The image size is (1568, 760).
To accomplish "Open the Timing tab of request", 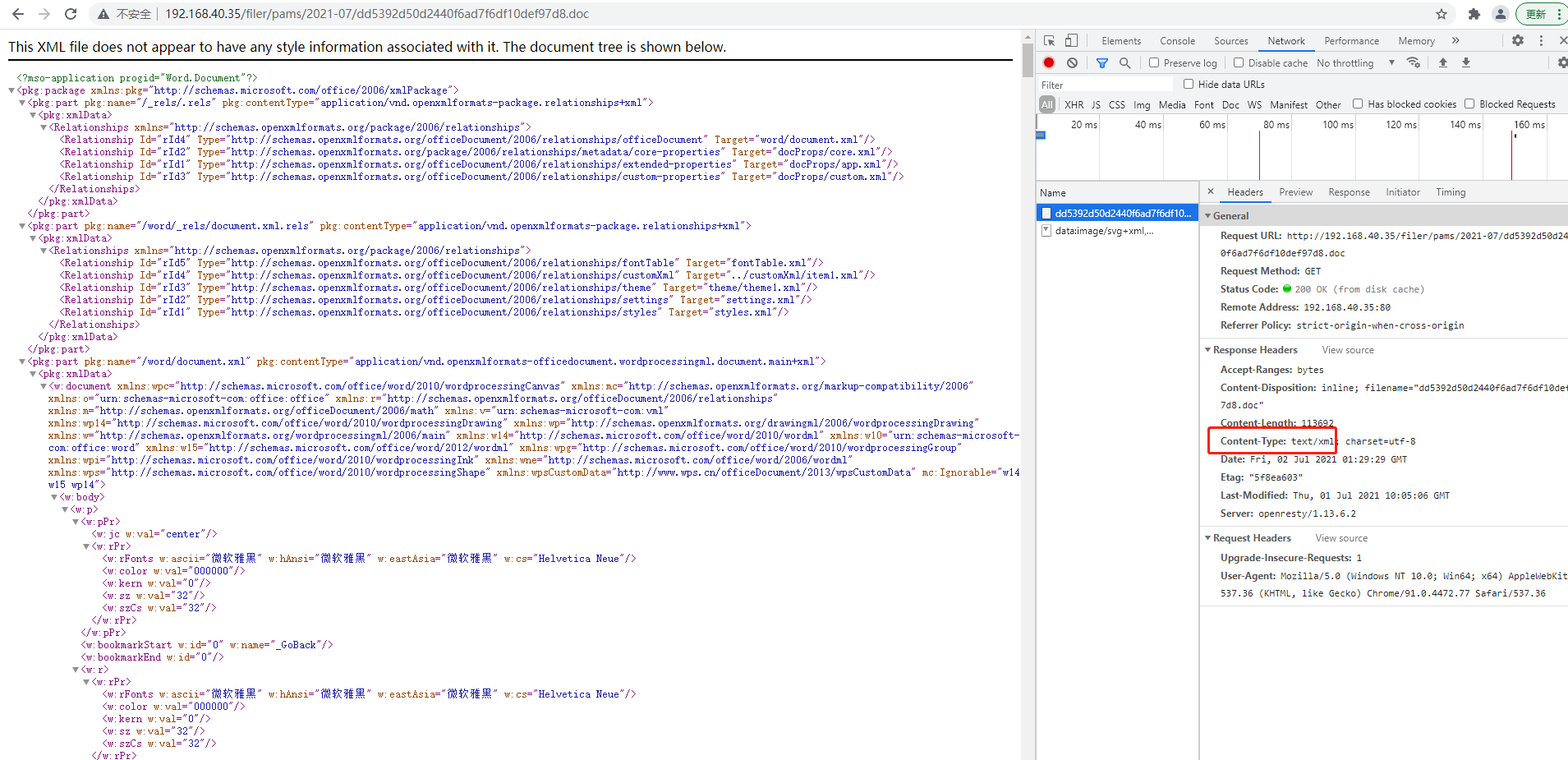I will (x=1450, y=192).
